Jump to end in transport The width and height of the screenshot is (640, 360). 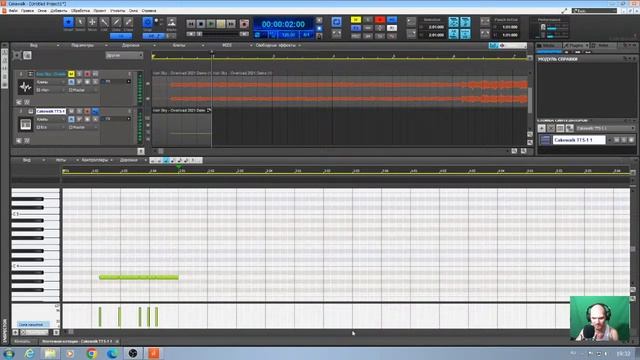click(231, 24)
